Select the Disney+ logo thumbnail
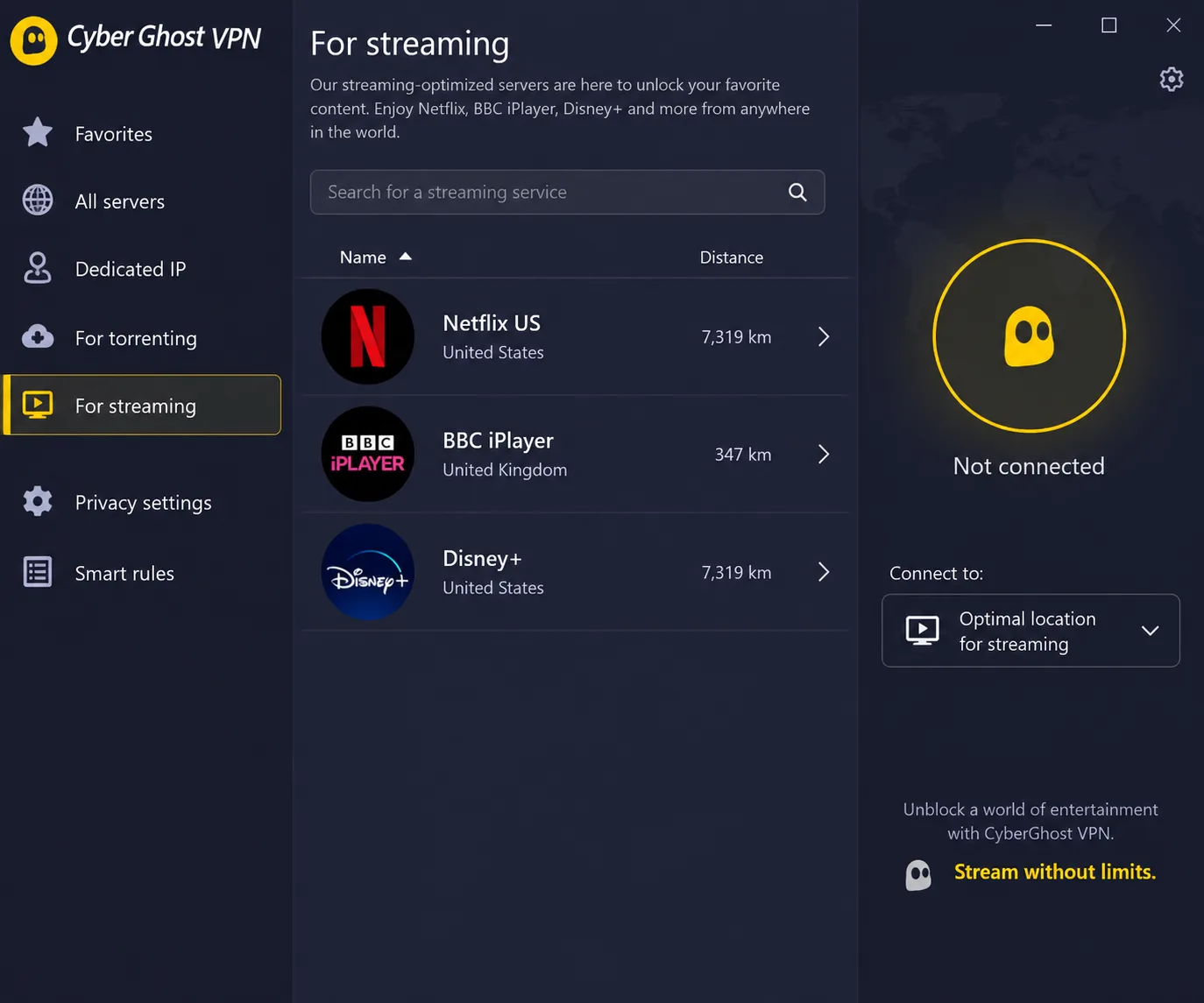The height and width of the screenshot is (1003, 1204). point(368,572)
